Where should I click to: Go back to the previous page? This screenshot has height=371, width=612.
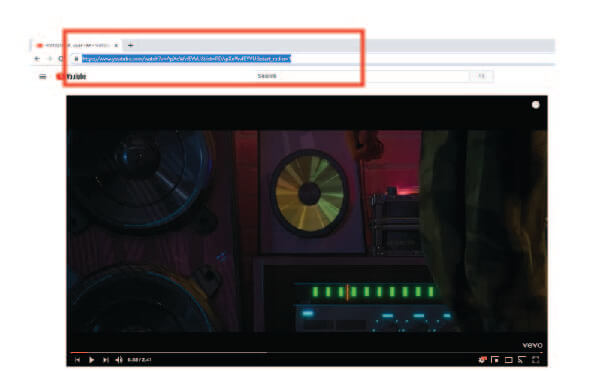point(37,59)
